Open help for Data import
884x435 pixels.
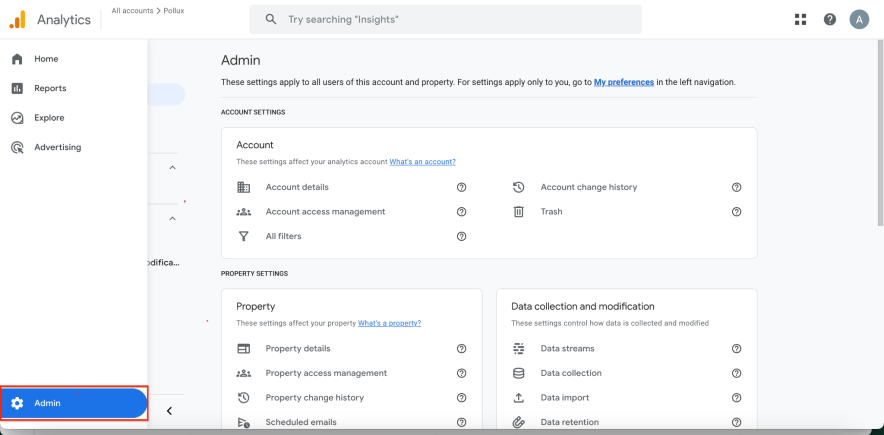point(736,398)
